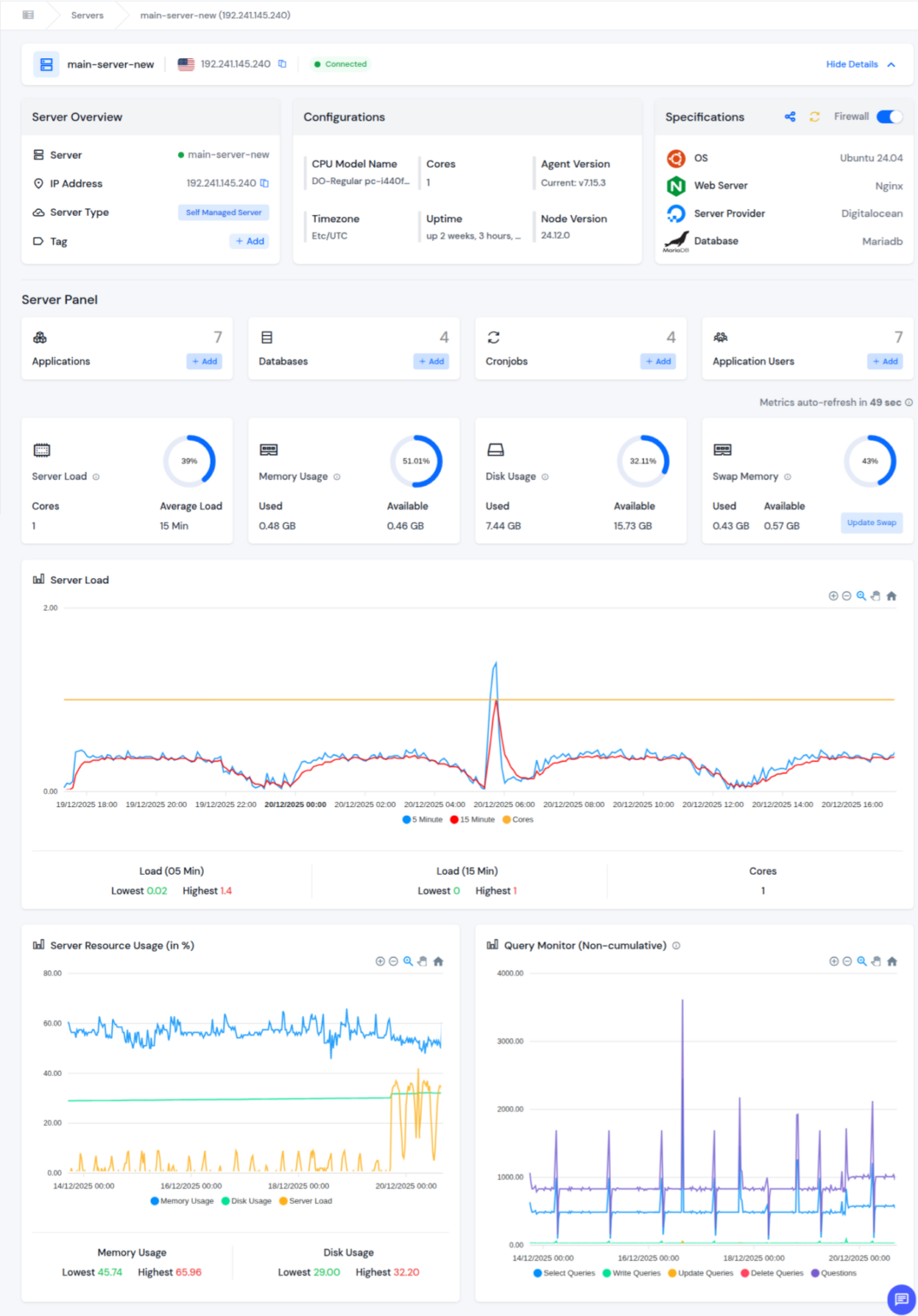Click the refresh icon beside Firewall
The height and width of the screenshot is (1316, 918).
(814, 117)
